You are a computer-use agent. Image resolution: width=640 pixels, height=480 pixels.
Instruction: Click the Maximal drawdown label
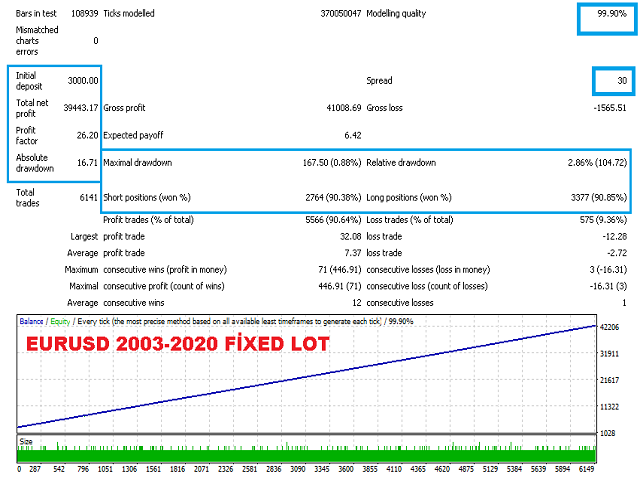tap(138, 163)
